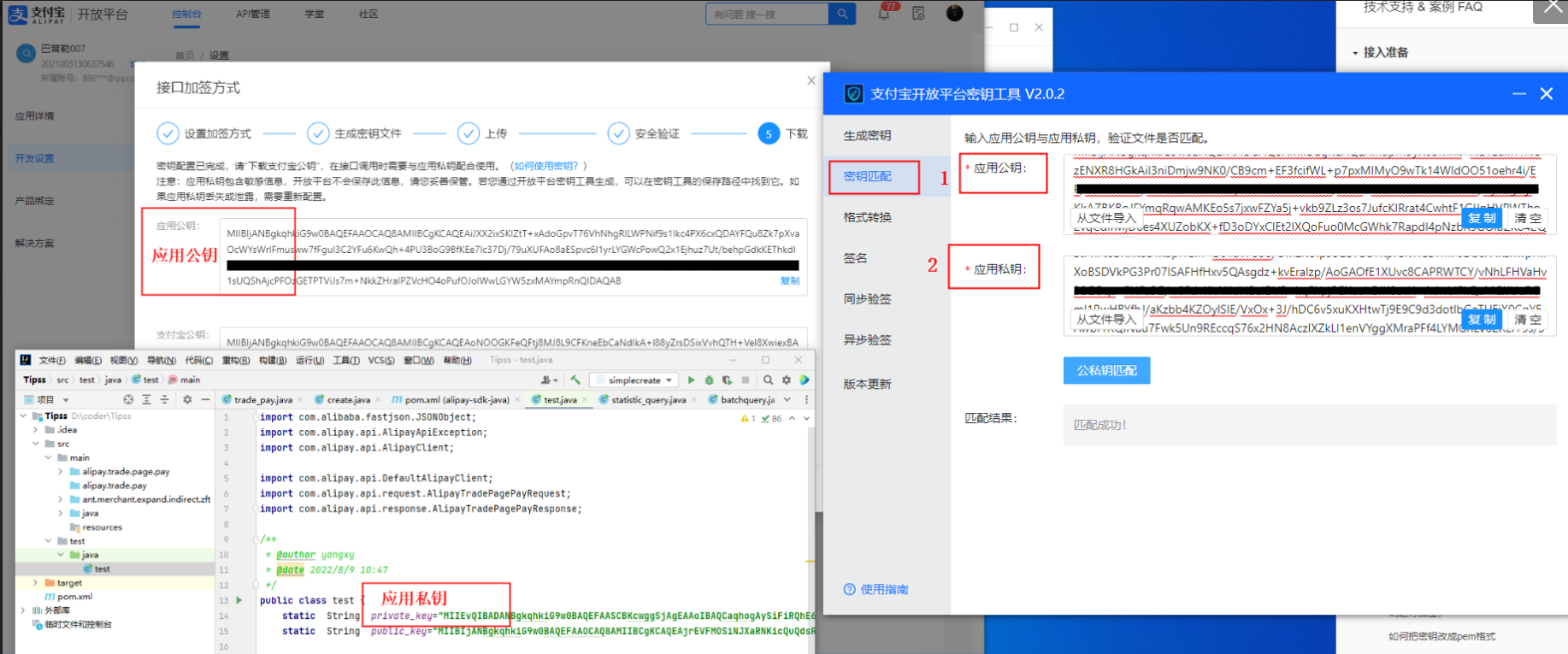Click the user avatar in Alipay header
Viewport: 1568px width, 654px height.
pyautogui.click(x=955, y=13)
